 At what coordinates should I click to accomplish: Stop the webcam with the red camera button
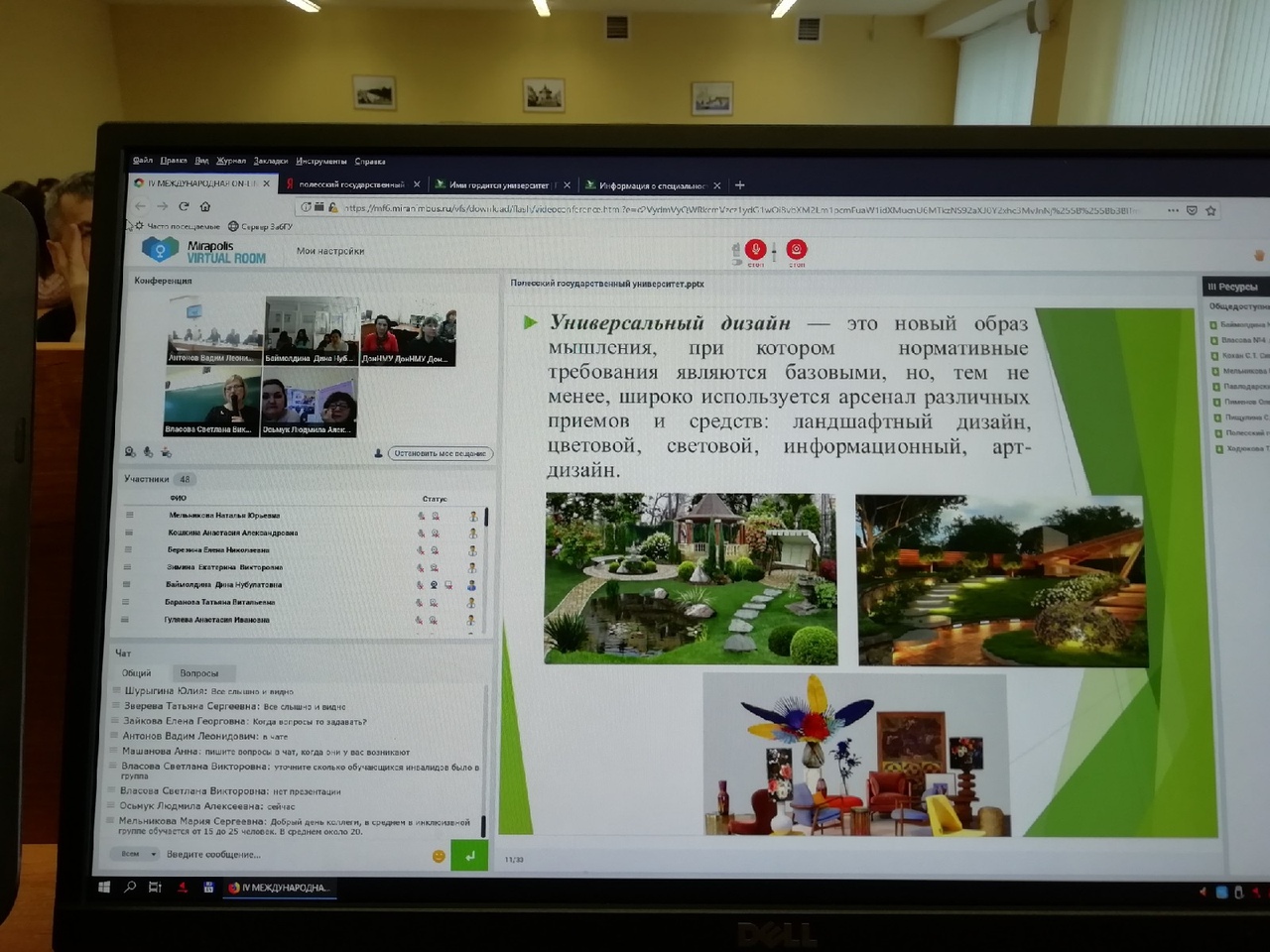pyautogui.click(x=796, y=250)
